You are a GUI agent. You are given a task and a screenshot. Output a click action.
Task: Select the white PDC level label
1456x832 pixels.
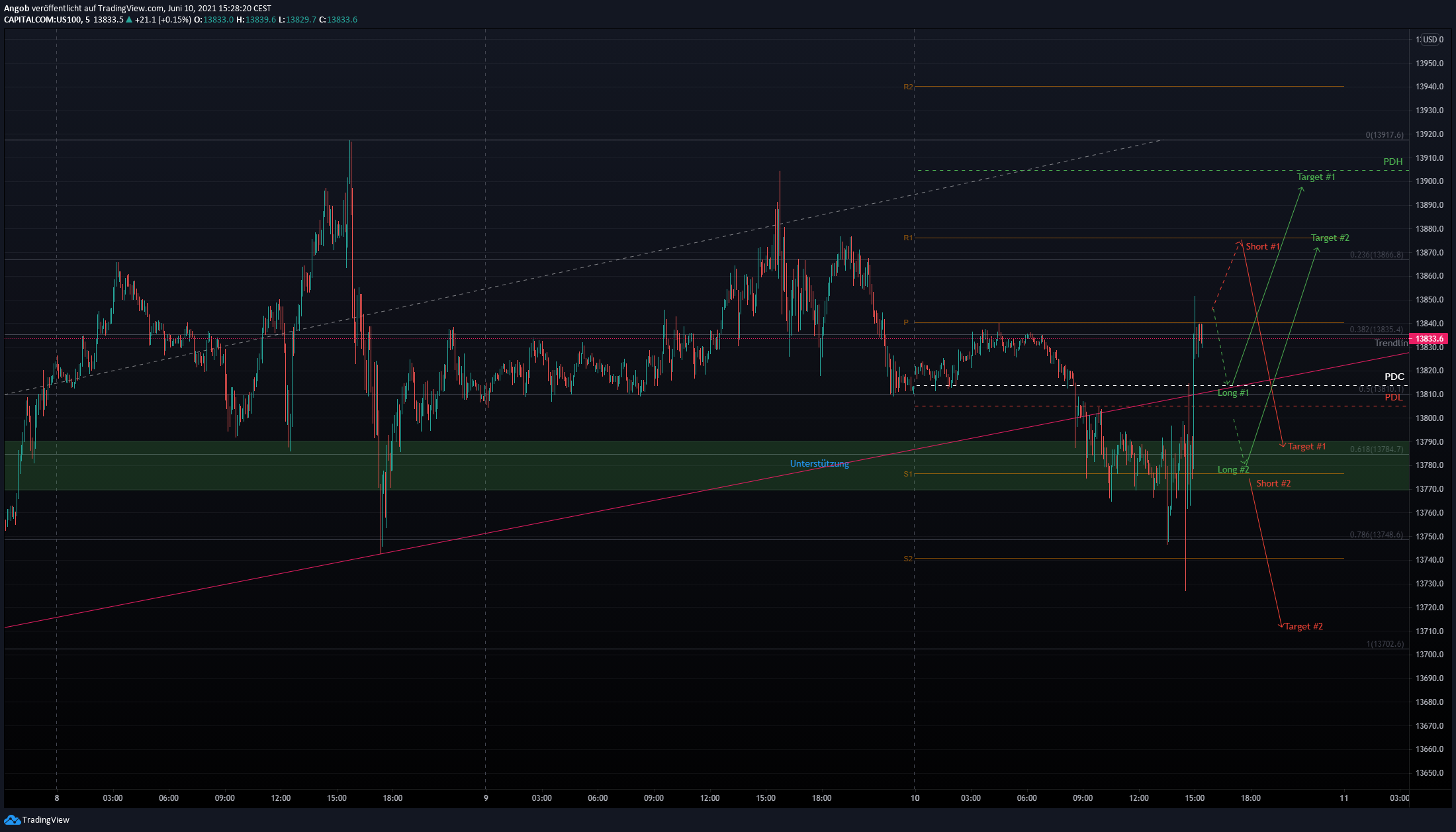(x=1394, y=377)
